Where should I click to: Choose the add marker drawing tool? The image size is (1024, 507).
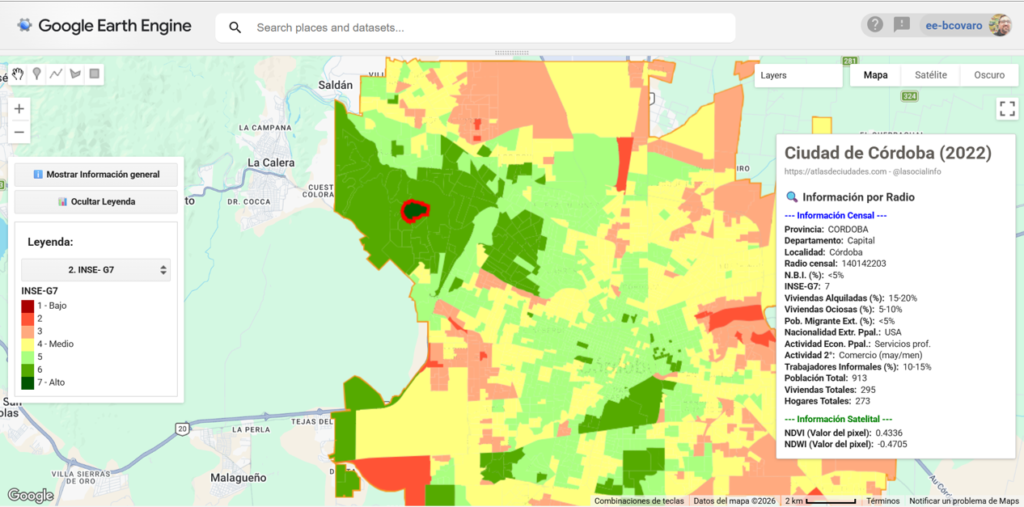point(37,74)
